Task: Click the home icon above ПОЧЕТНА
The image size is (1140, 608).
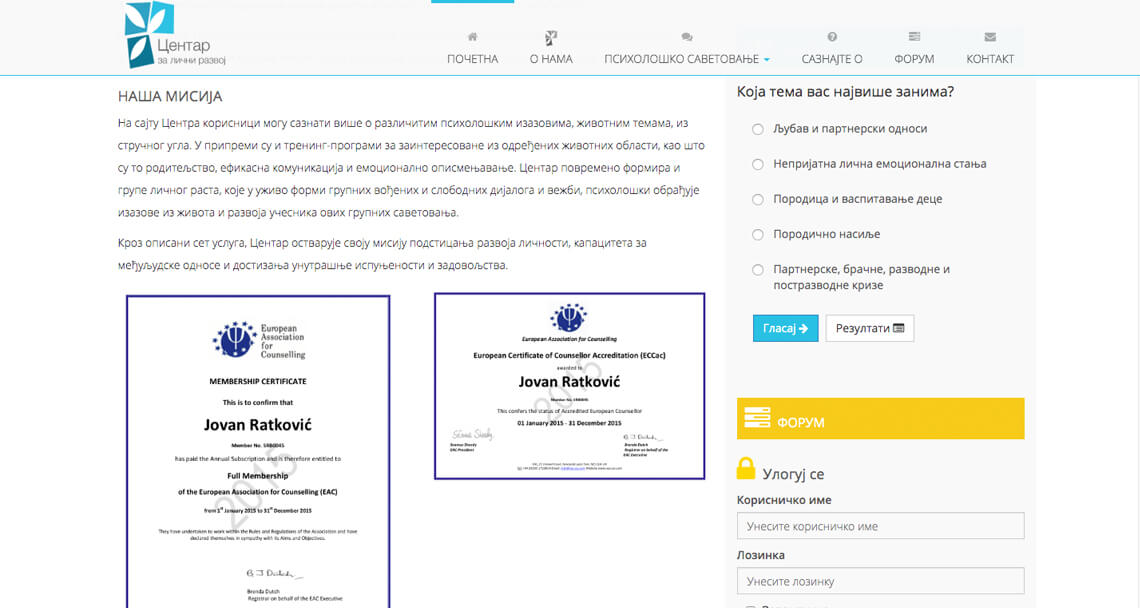Action: pos(473,36)
